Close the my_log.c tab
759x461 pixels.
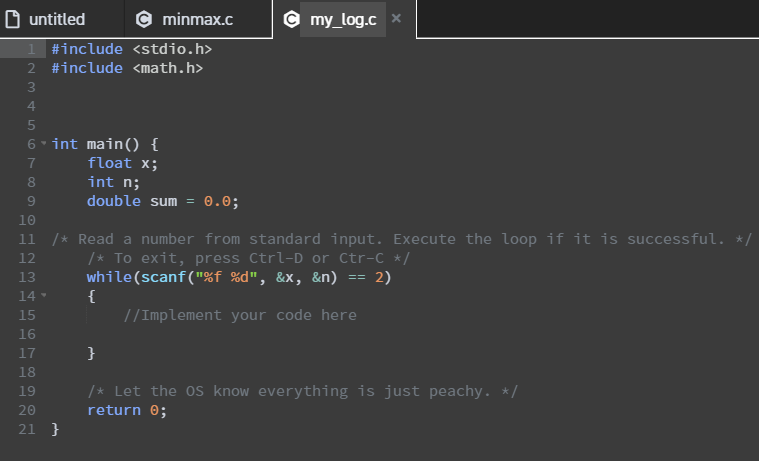(396, 18)
